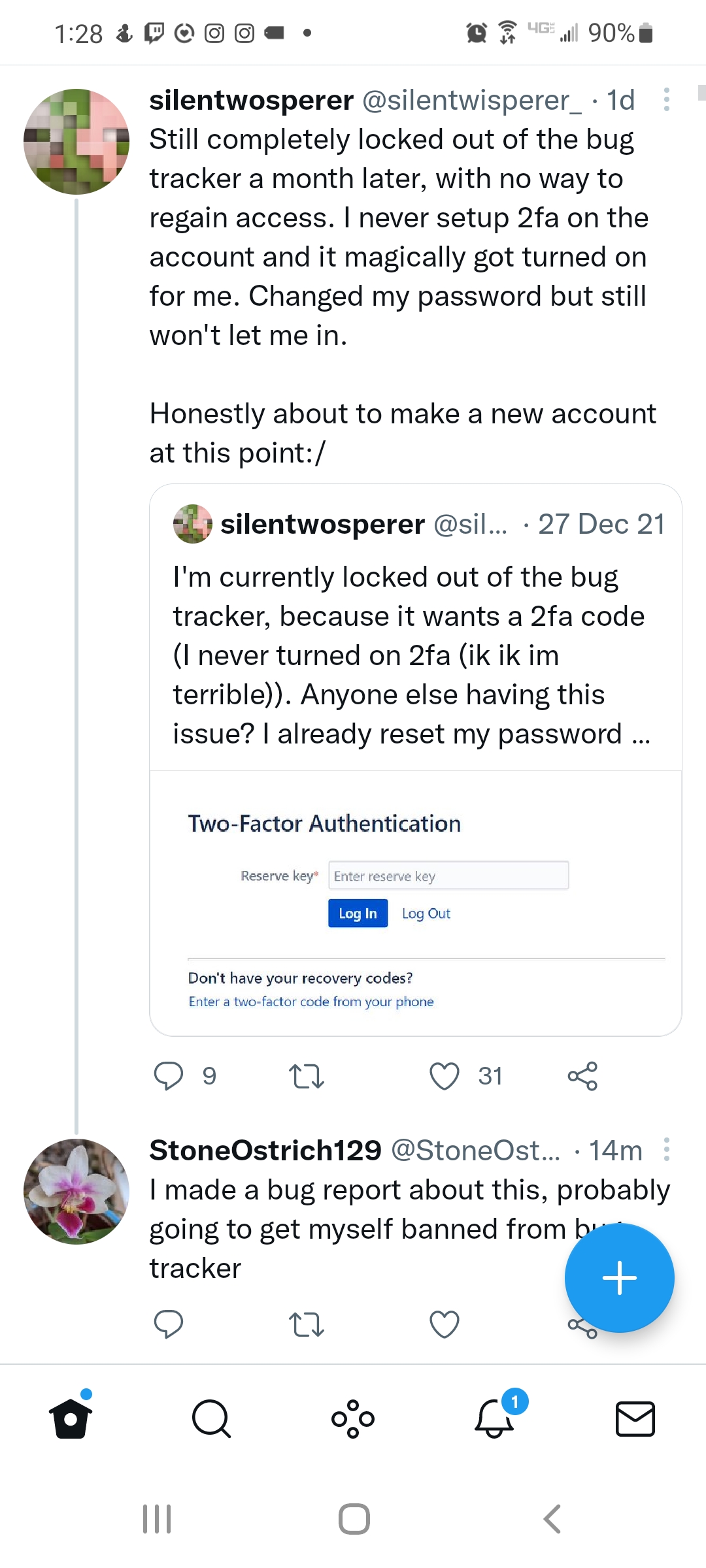Retweet StoneOstrich129's bug report reply

pos(306,1324)
